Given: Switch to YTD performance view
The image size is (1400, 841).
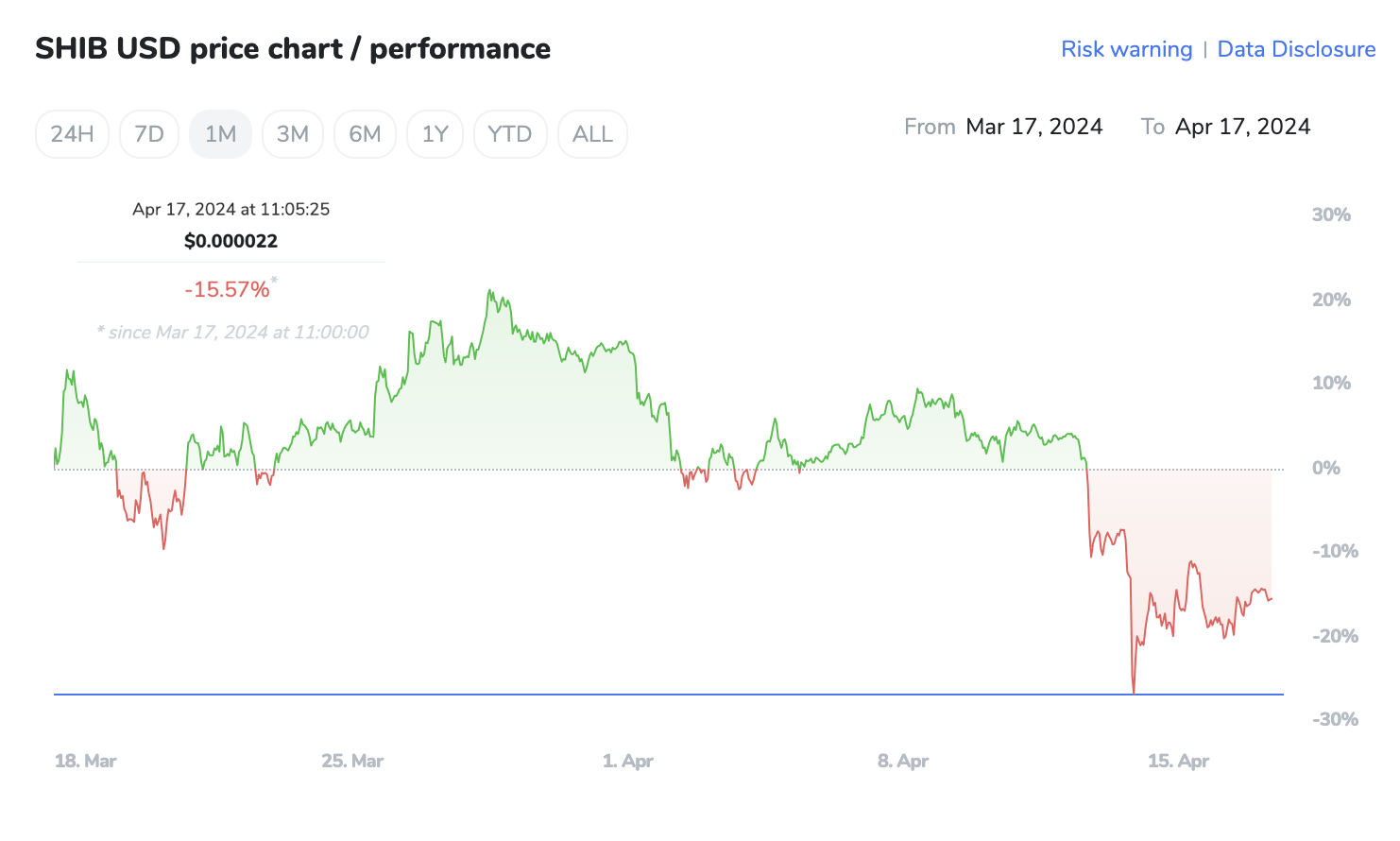Looking at the screenshot, I should click(510, 134).
